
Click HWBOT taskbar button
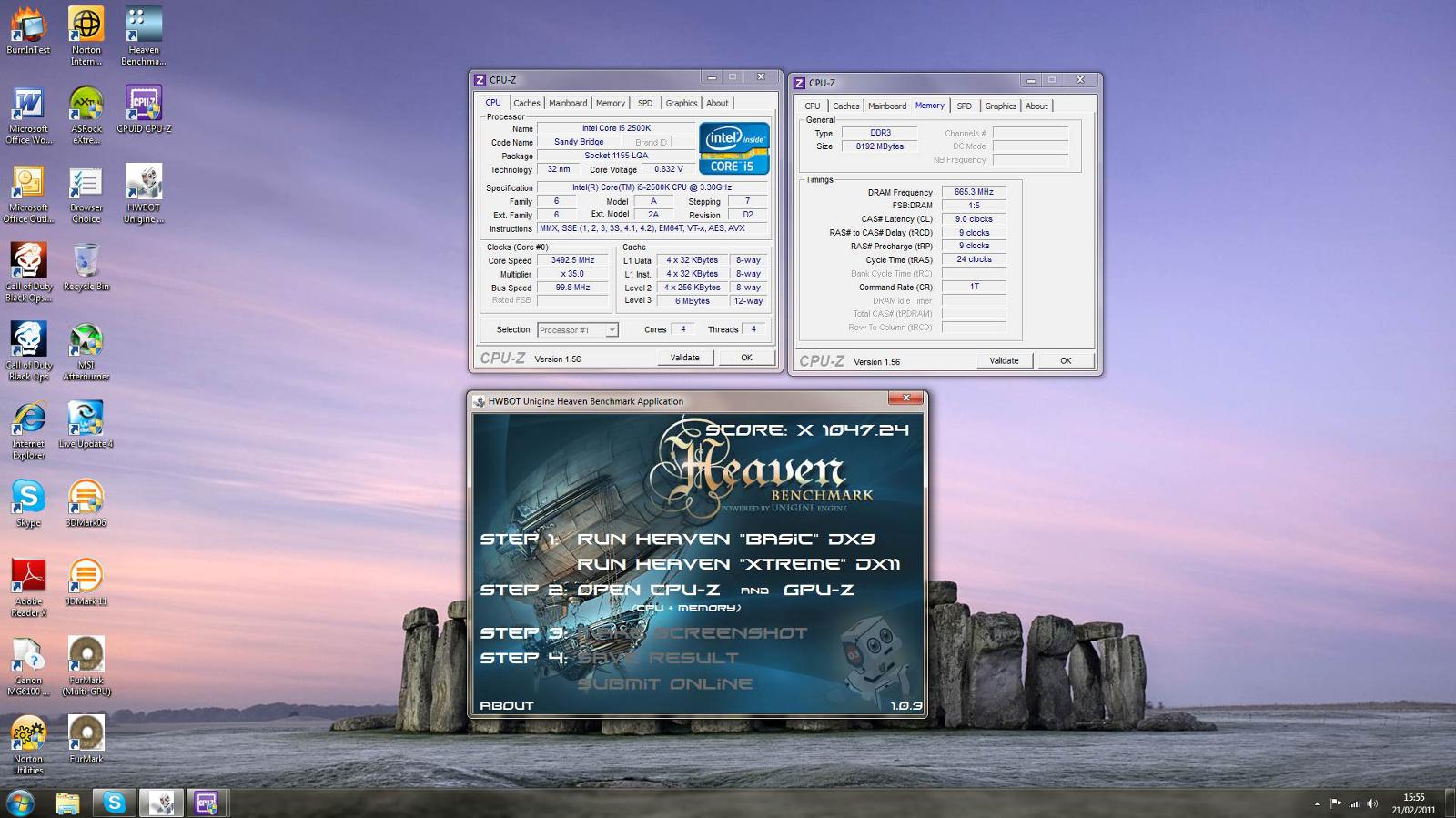click(161, 803)
